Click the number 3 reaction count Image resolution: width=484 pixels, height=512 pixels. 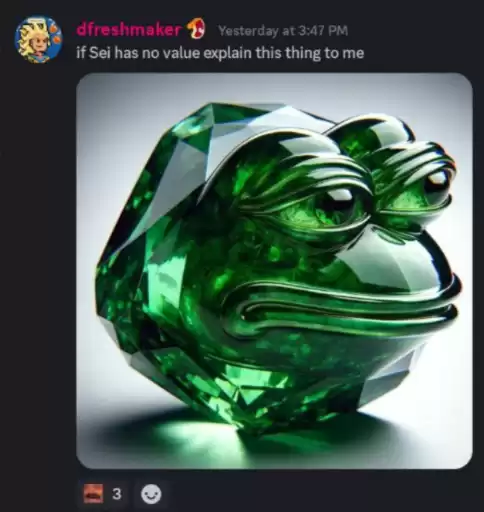click(117, 494)
